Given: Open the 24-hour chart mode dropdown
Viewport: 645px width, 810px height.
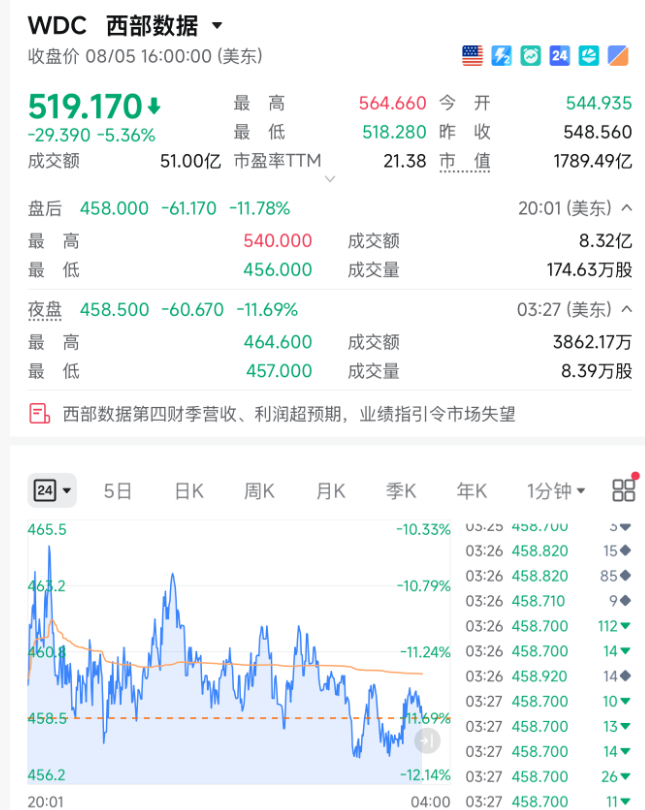Looking at the screenshot, I should pos(52,490).
